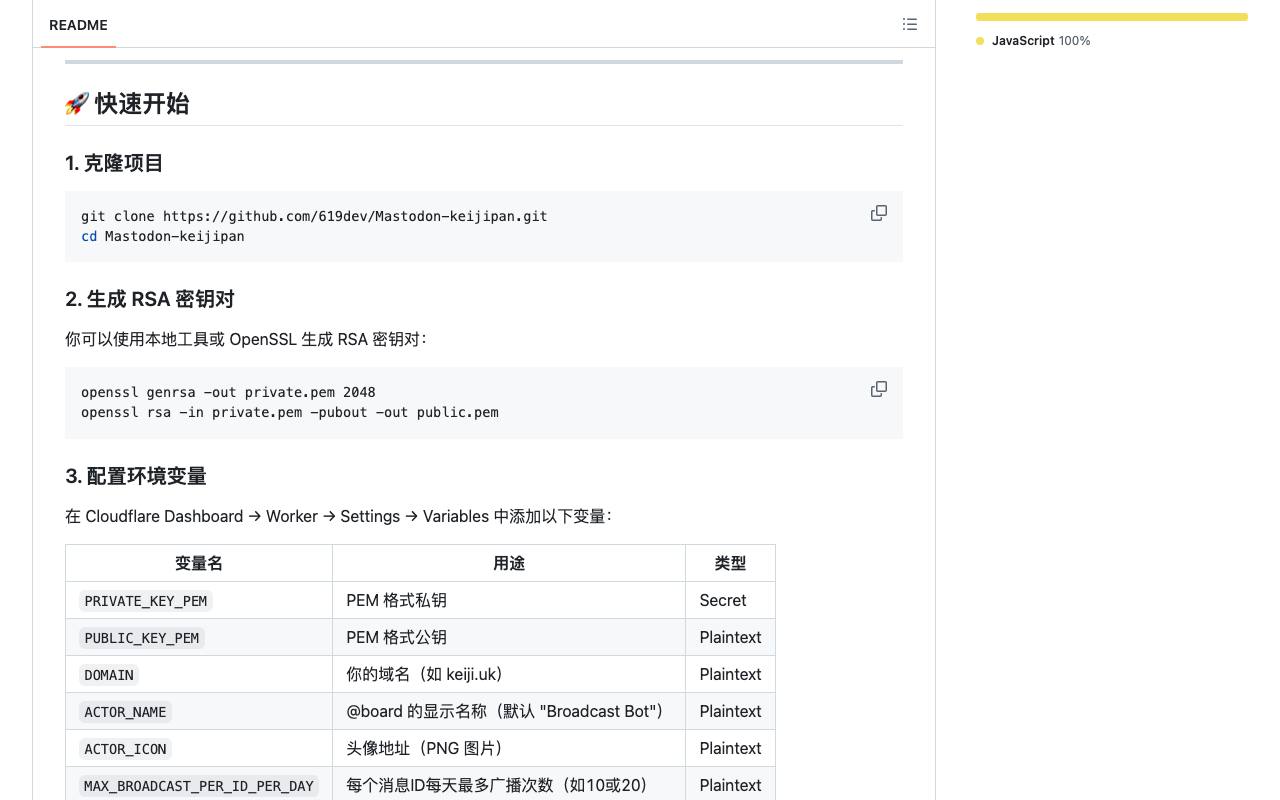Copy the git clone code block
This screenshot has width=1280, height=800.
pos(879,213)
